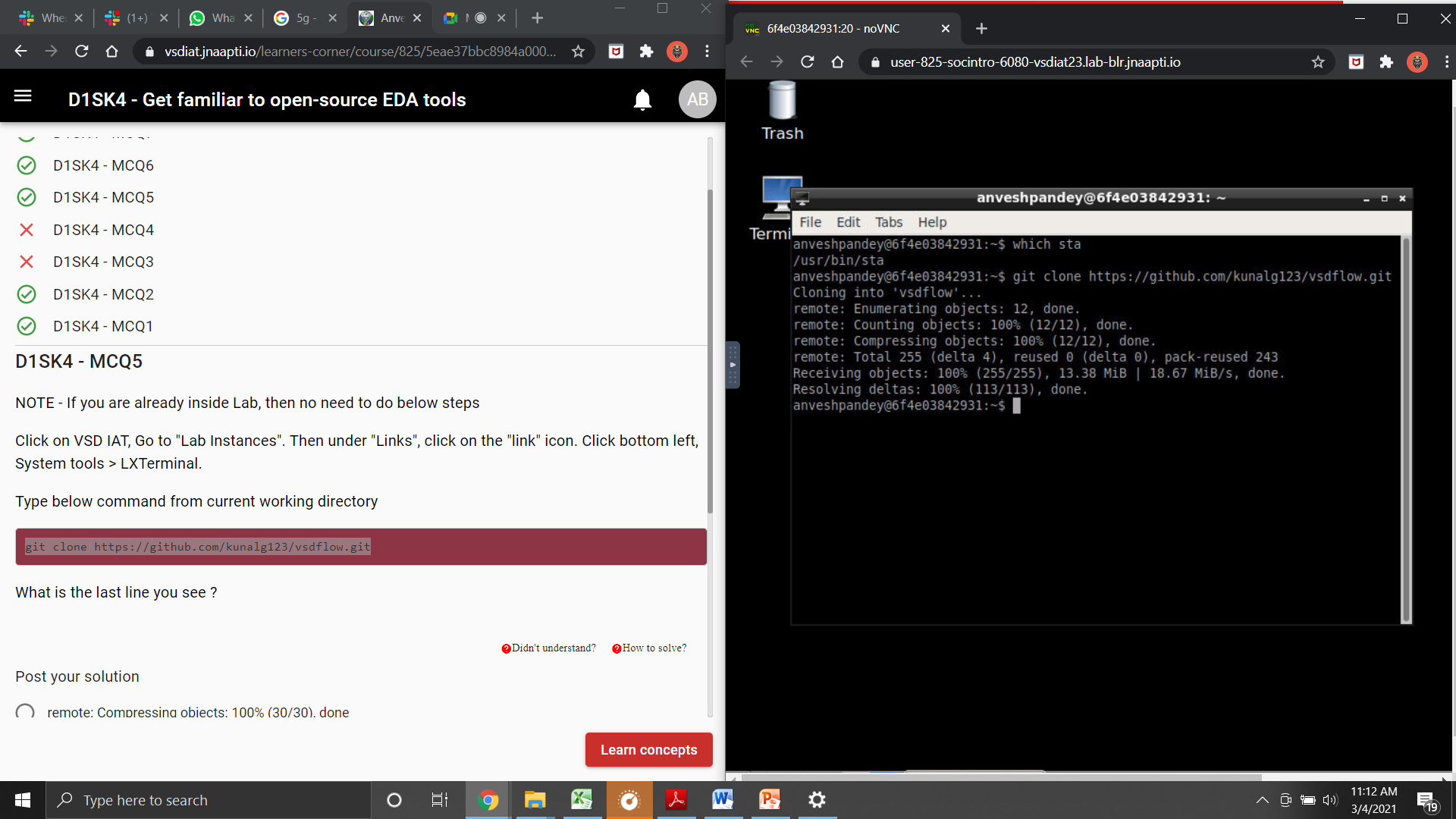Open D1SK4 - MCQ3 in the list
The height and width of the screenshot is (819, 1456).
pyautogui.click(x=103, y=262)
